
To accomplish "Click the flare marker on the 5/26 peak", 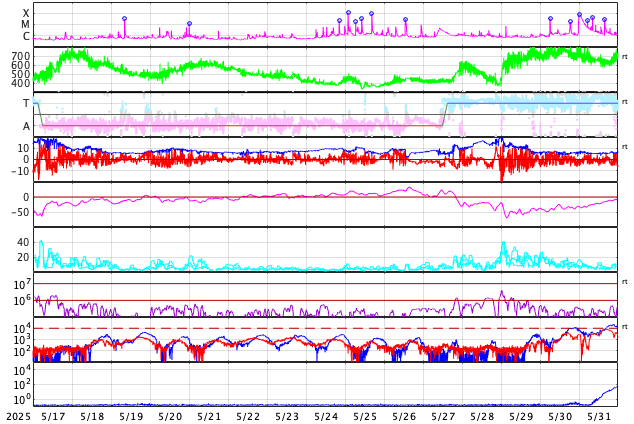I will (406, 19).
